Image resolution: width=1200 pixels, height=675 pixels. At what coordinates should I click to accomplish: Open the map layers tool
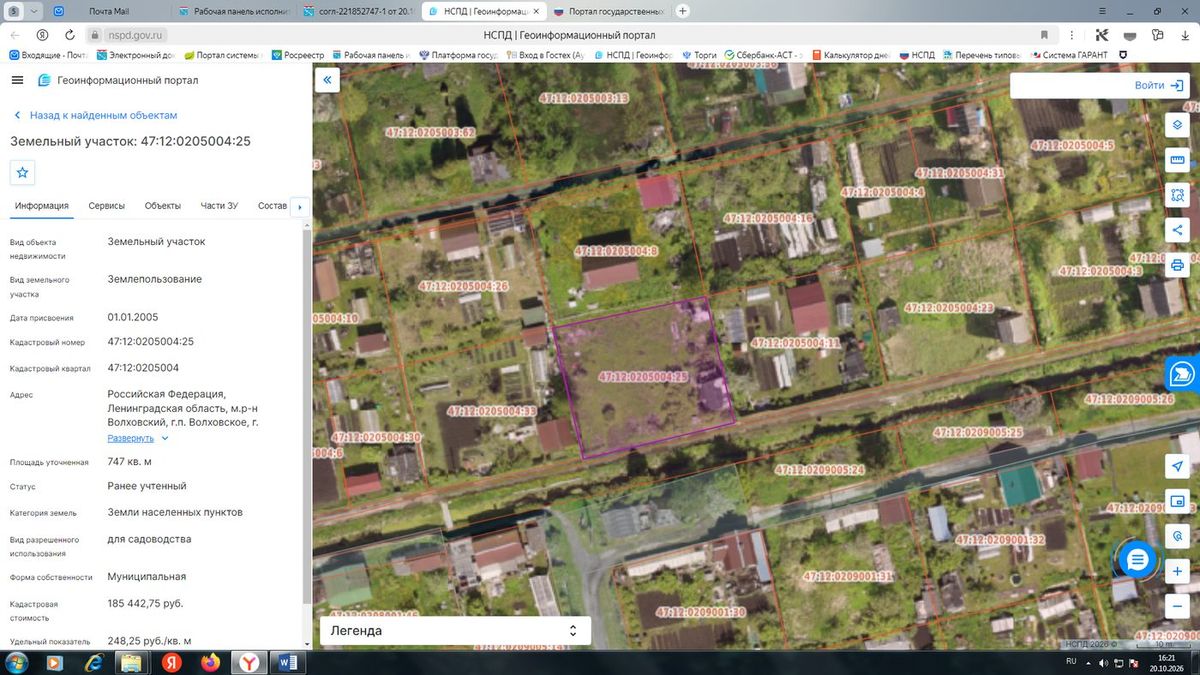coord(1177,125)
